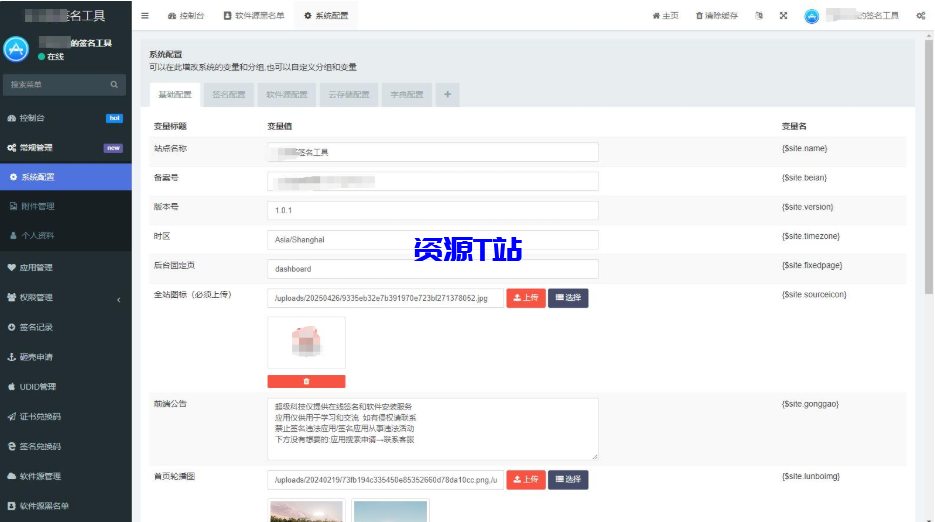
Task: Focus the sidebar 搜索菜单 search field
Action: point(64,85)
